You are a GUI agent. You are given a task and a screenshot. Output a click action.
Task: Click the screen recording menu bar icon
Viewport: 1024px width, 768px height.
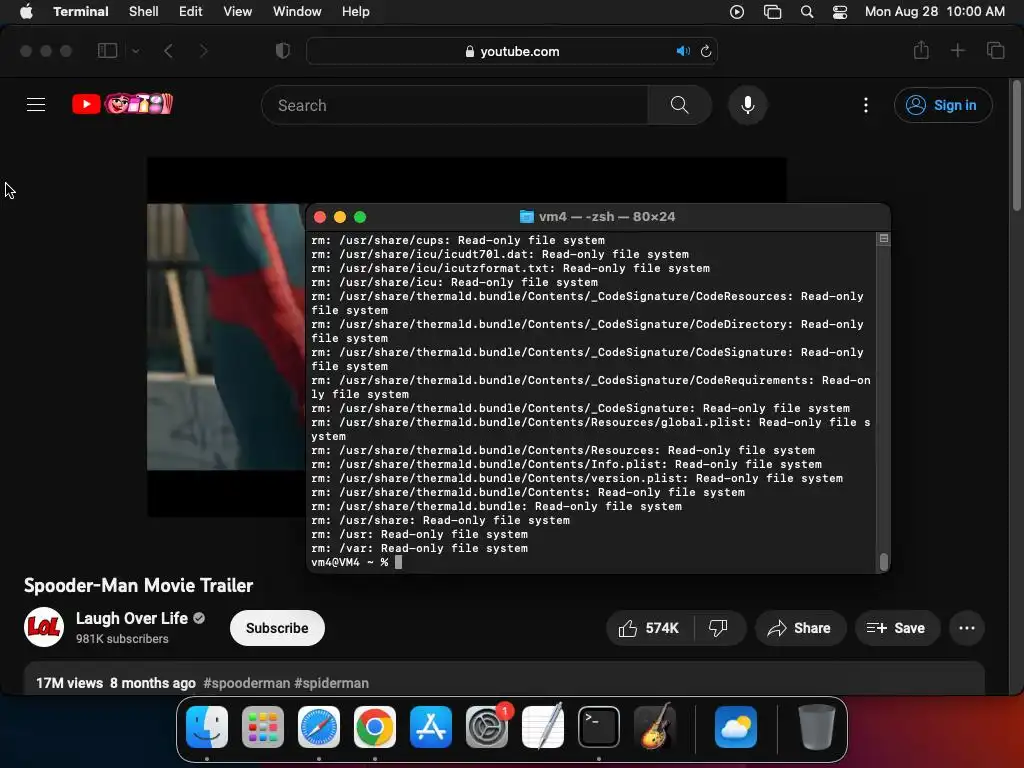[x=737, y=12]
